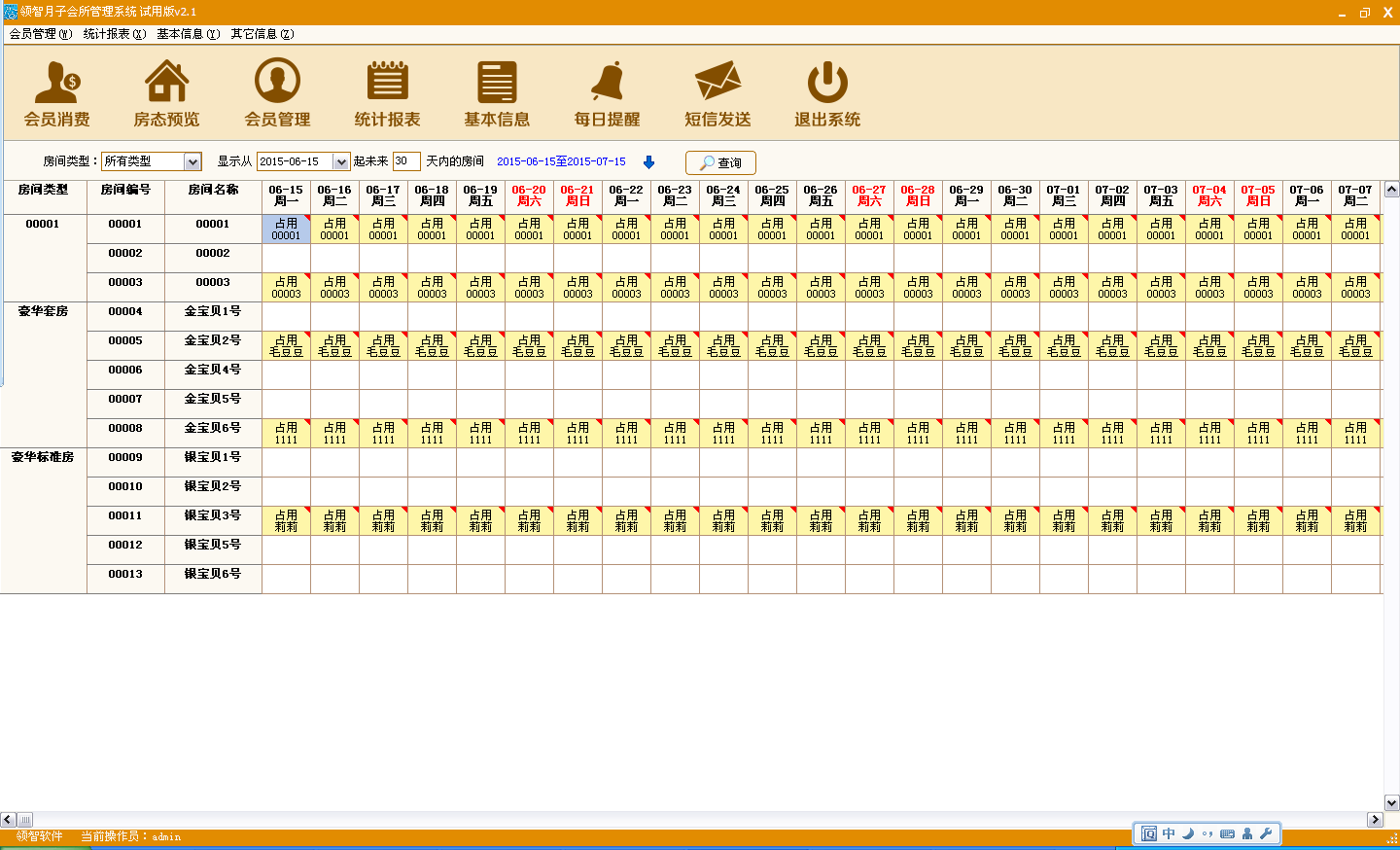Screen dimensions: 1400x850
Task: Open the 房态预览 room status icon
Action: click(x=166, y=93)
